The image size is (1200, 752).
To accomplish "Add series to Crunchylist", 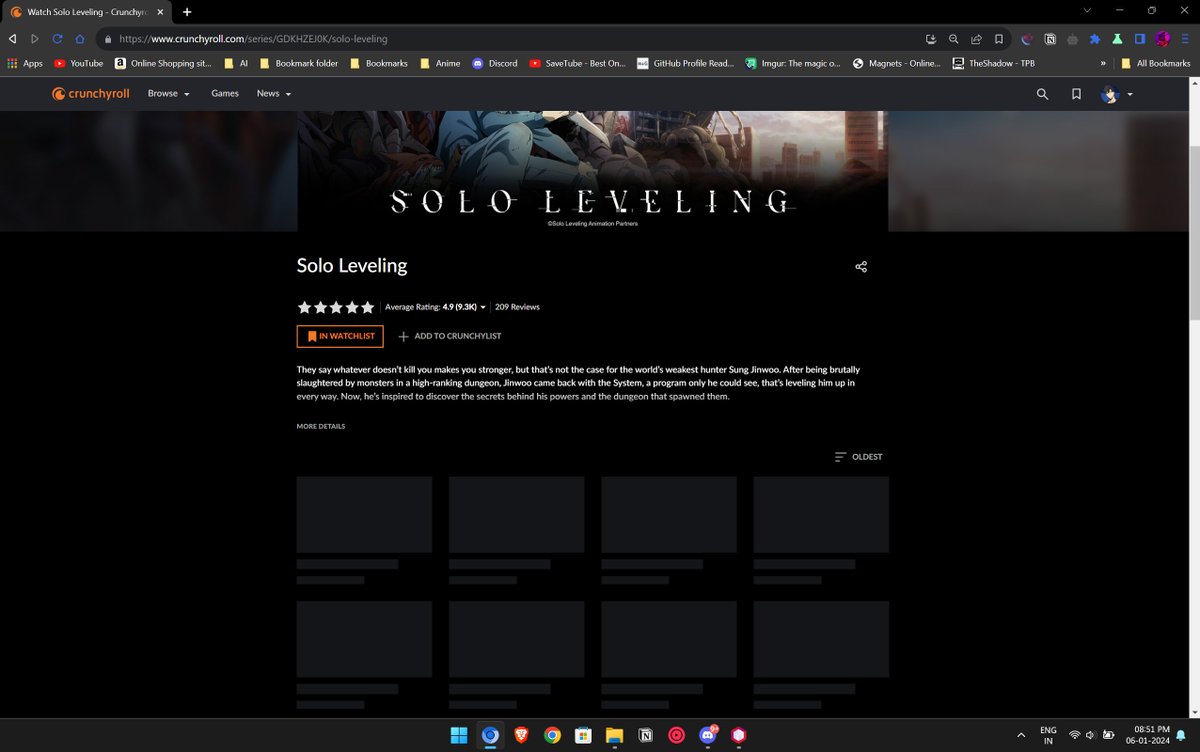I will 450,336.
